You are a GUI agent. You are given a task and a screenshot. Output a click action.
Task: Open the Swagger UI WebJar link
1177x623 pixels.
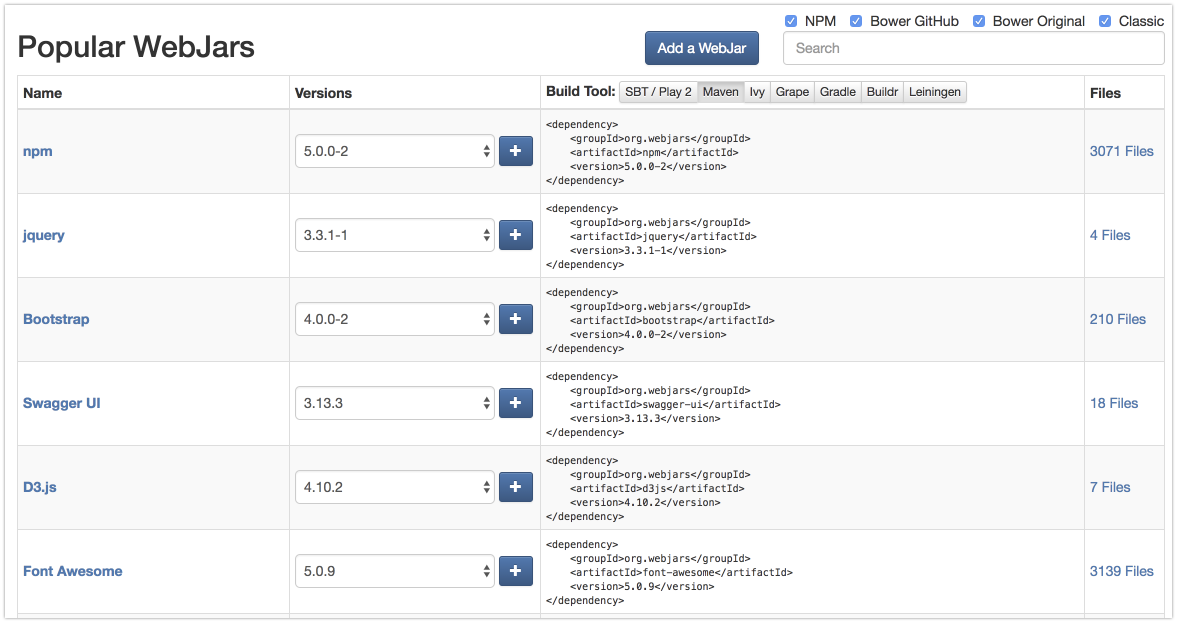coord(62,404)
